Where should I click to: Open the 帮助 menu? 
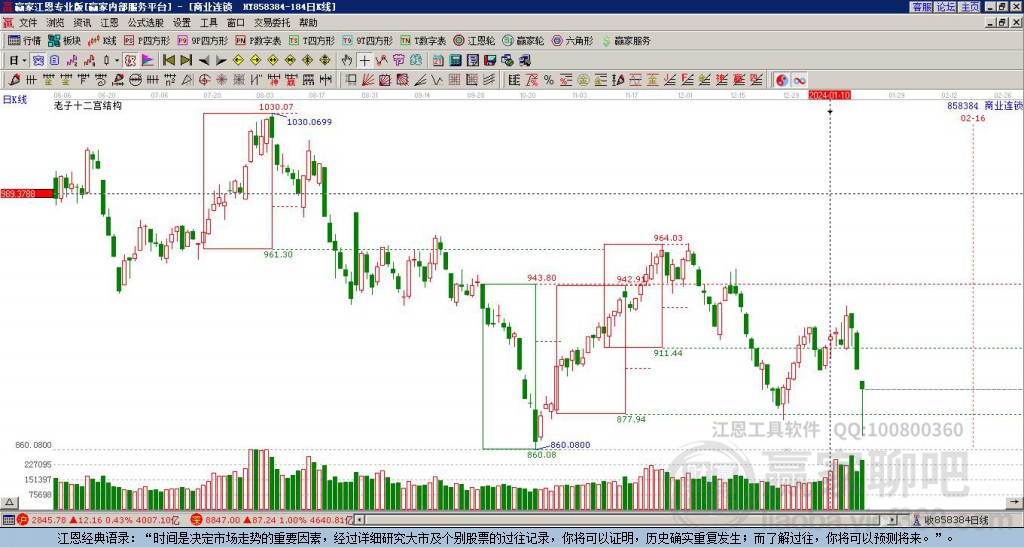click(x=308, y=23)
